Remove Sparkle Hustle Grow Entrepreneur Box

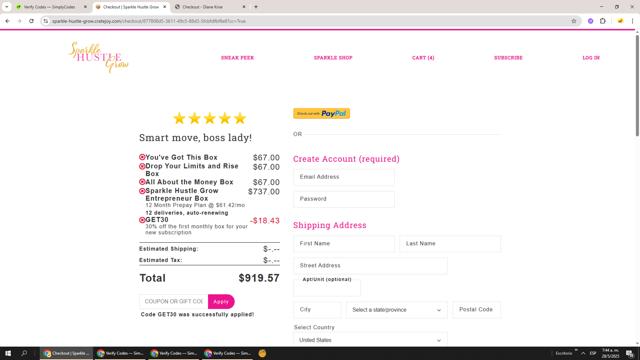(142, 191)
